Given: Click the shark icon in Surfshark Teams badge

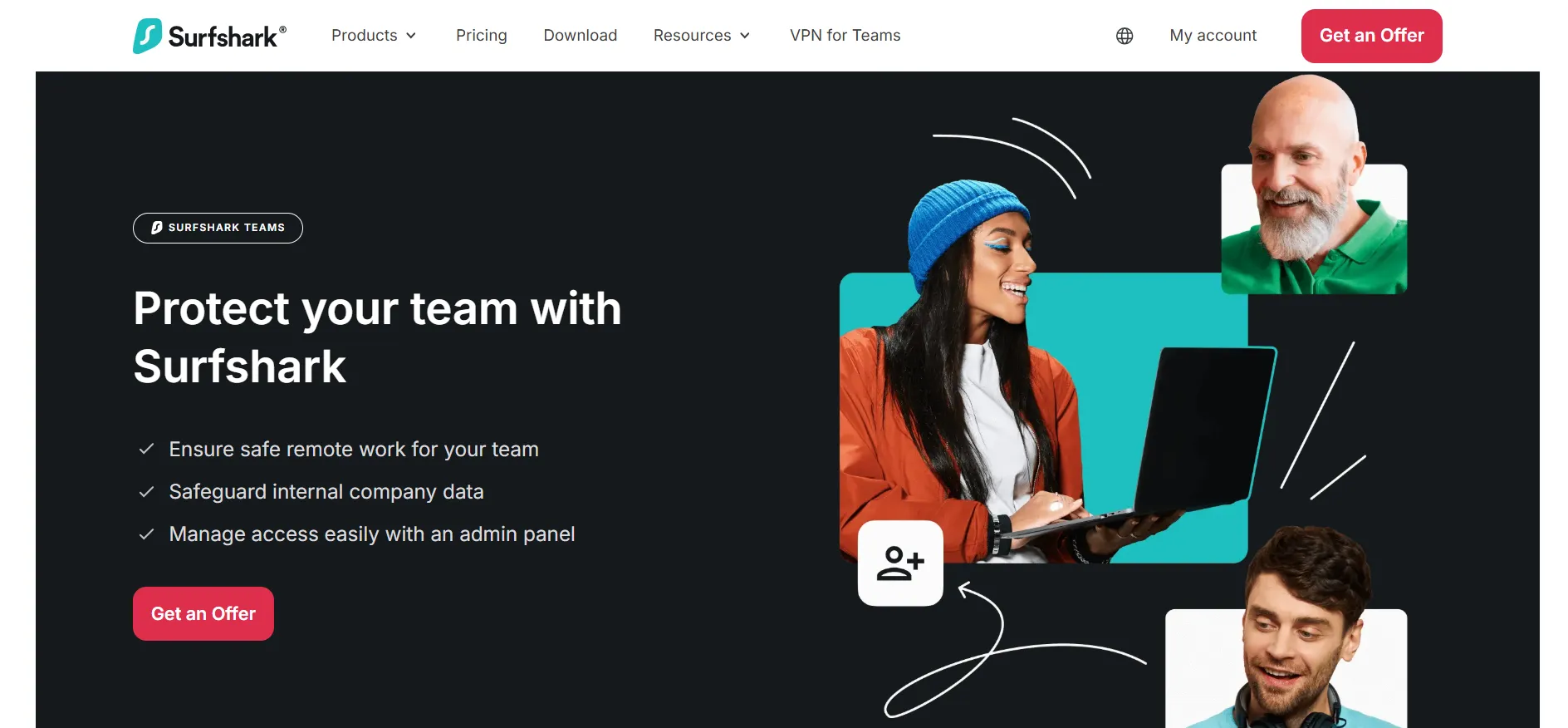Looking at the screenshot, I should [157, 228].
